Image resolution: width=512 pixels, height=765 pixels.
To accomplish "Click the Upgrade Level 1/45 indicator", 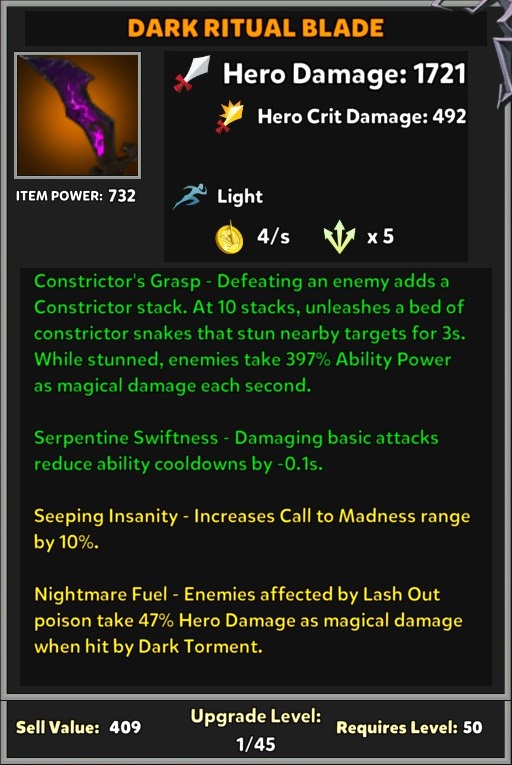I will click(x=256, y=730).
